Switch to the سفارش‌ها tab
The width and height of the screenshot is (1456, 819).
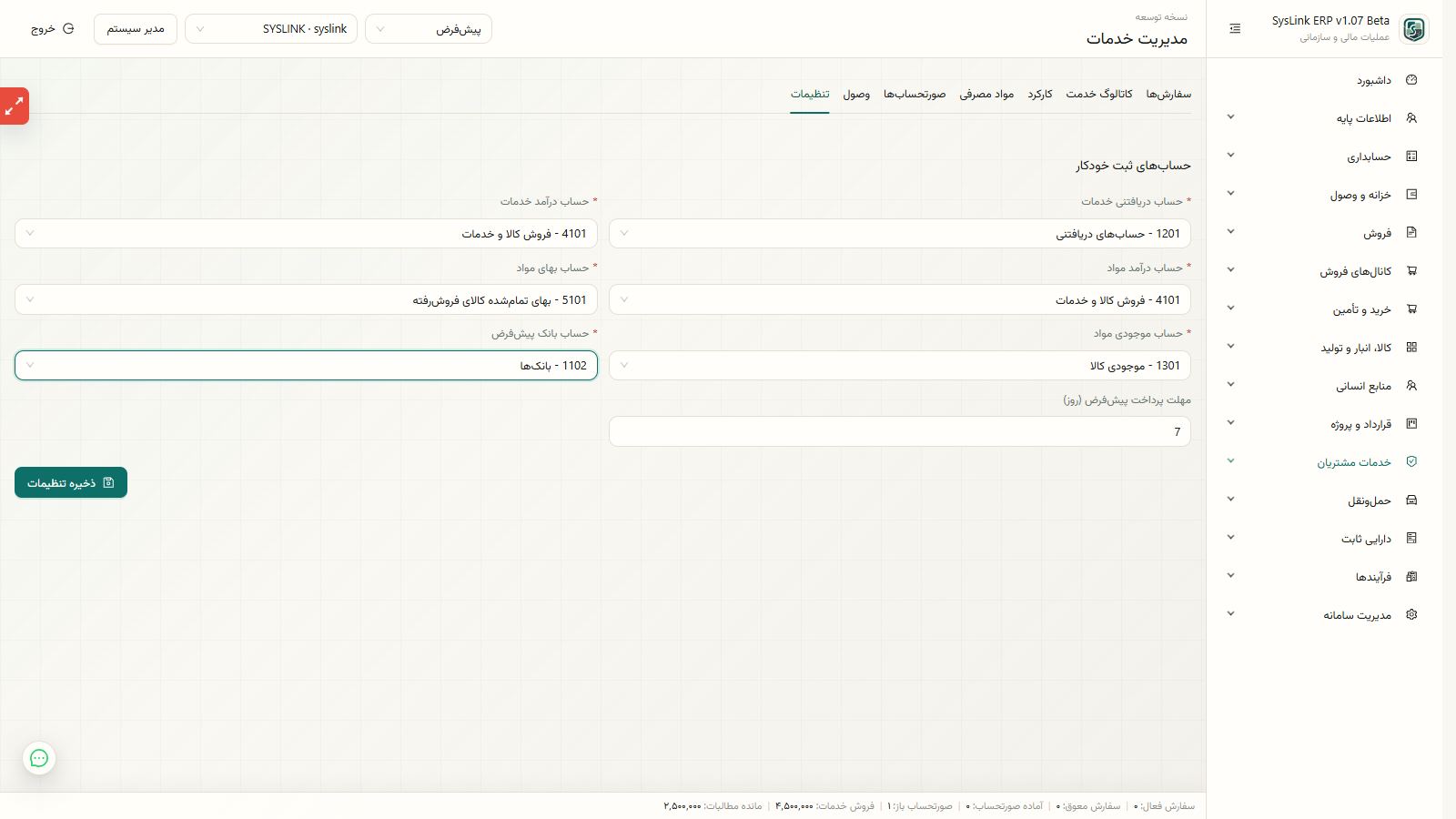1168,95
